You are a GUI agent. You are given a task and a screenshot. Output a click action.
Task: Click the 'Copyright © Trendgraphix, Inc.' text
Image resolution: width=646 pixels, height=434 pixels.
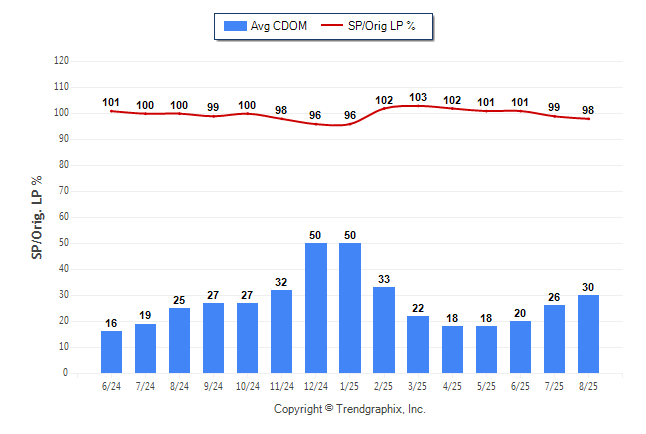coord(350,409)
